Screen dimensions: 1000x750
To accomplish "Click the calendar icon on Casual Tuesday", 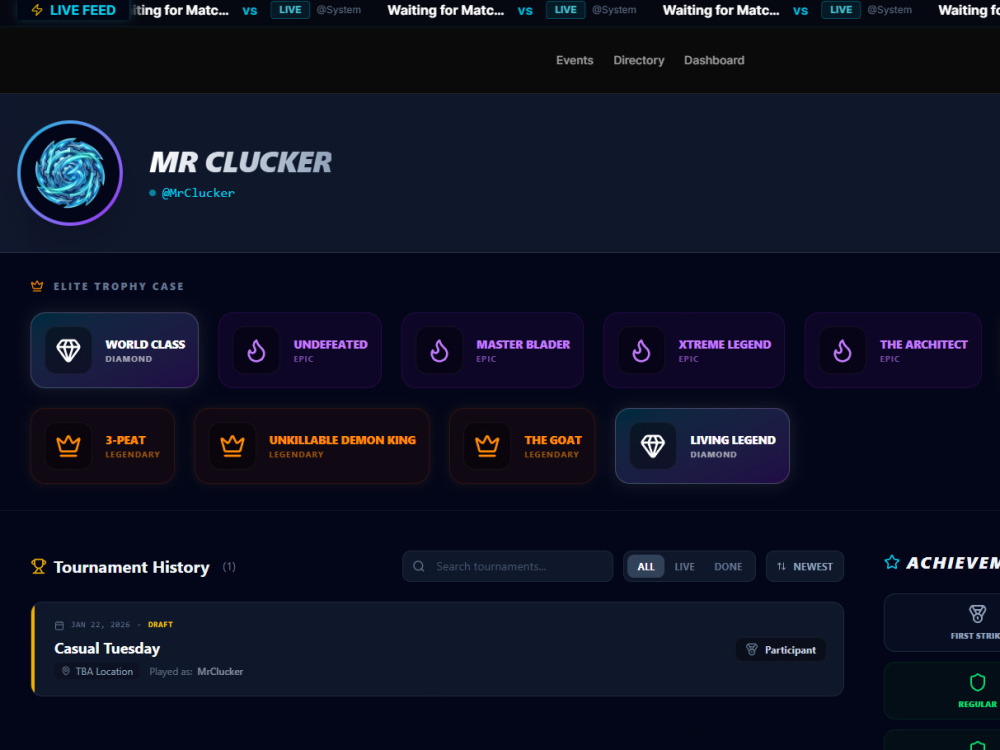I will coord(59,625).
